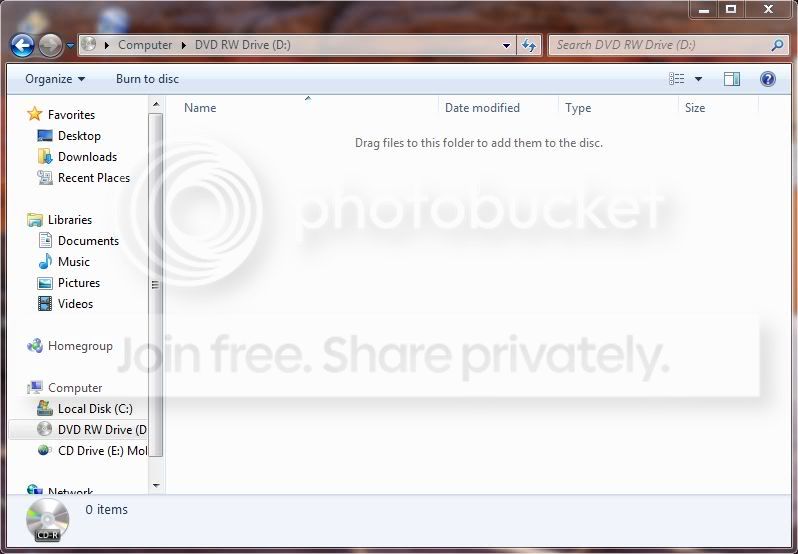Select Libraries in navigation pane
Screen dimensions: 798x554
click(x=70, y=220)
